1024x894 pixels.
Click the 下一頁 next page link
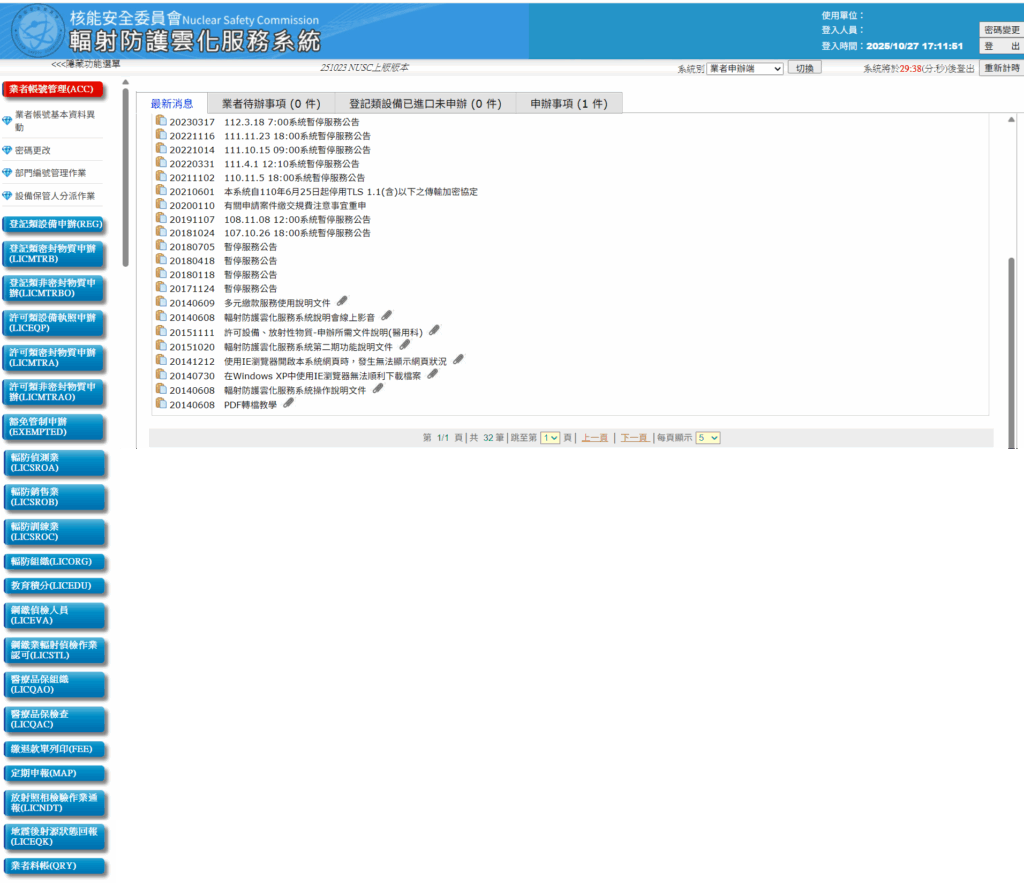click(x=633, y=438)
